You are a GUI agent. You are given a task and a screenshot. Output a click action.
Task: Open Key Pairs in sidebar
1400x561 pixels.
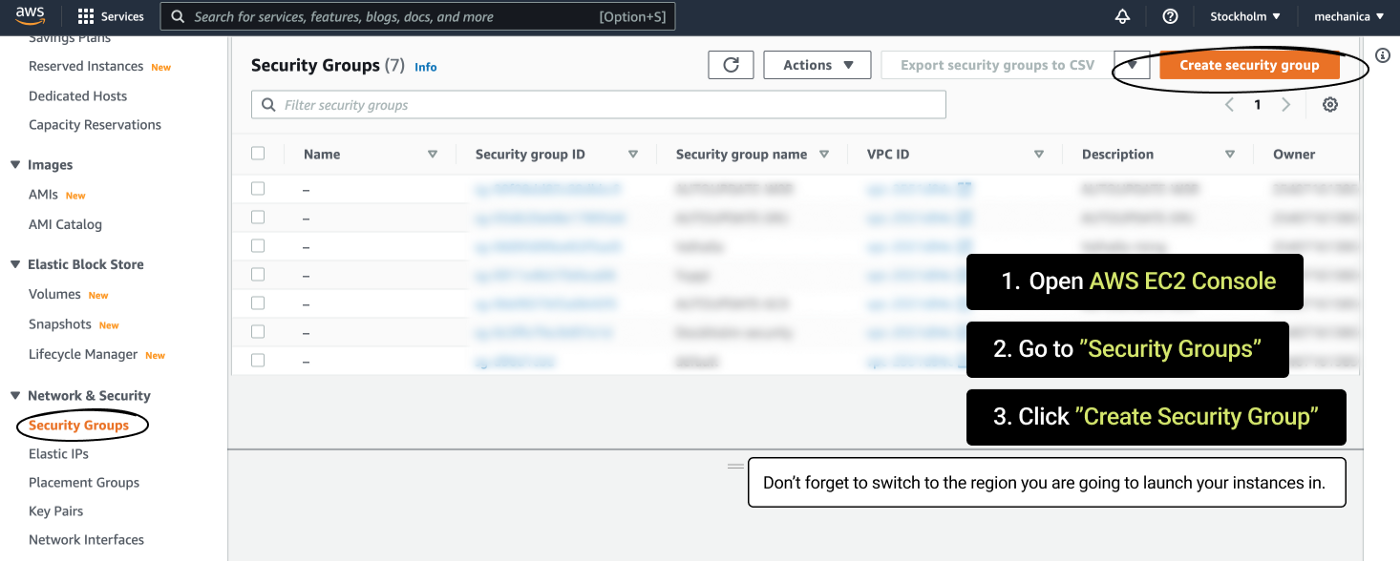pyautogui.click(x=56, y=511)
